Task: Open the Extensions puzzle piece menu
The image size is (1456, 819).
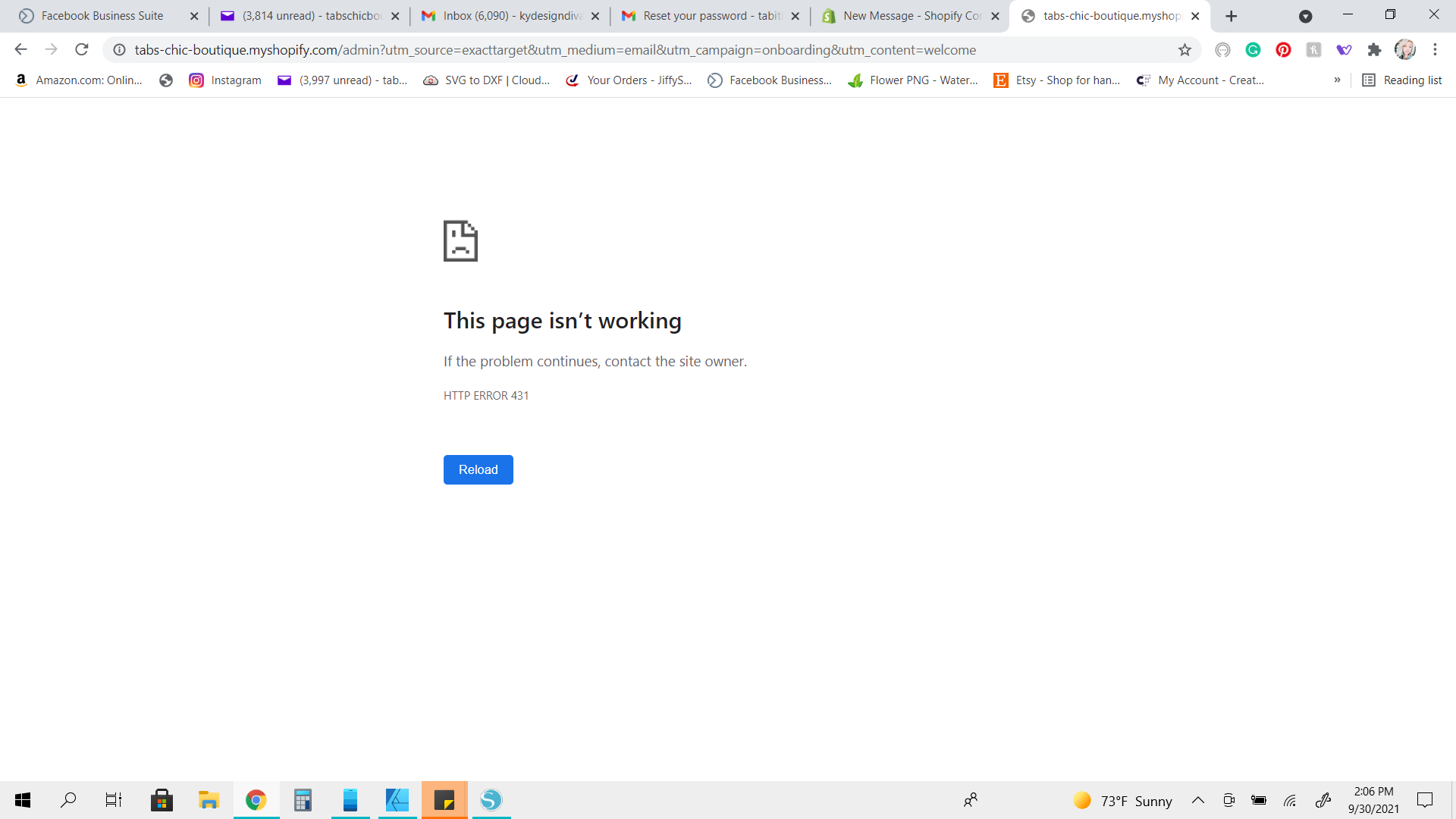Action: (1374, 50)
